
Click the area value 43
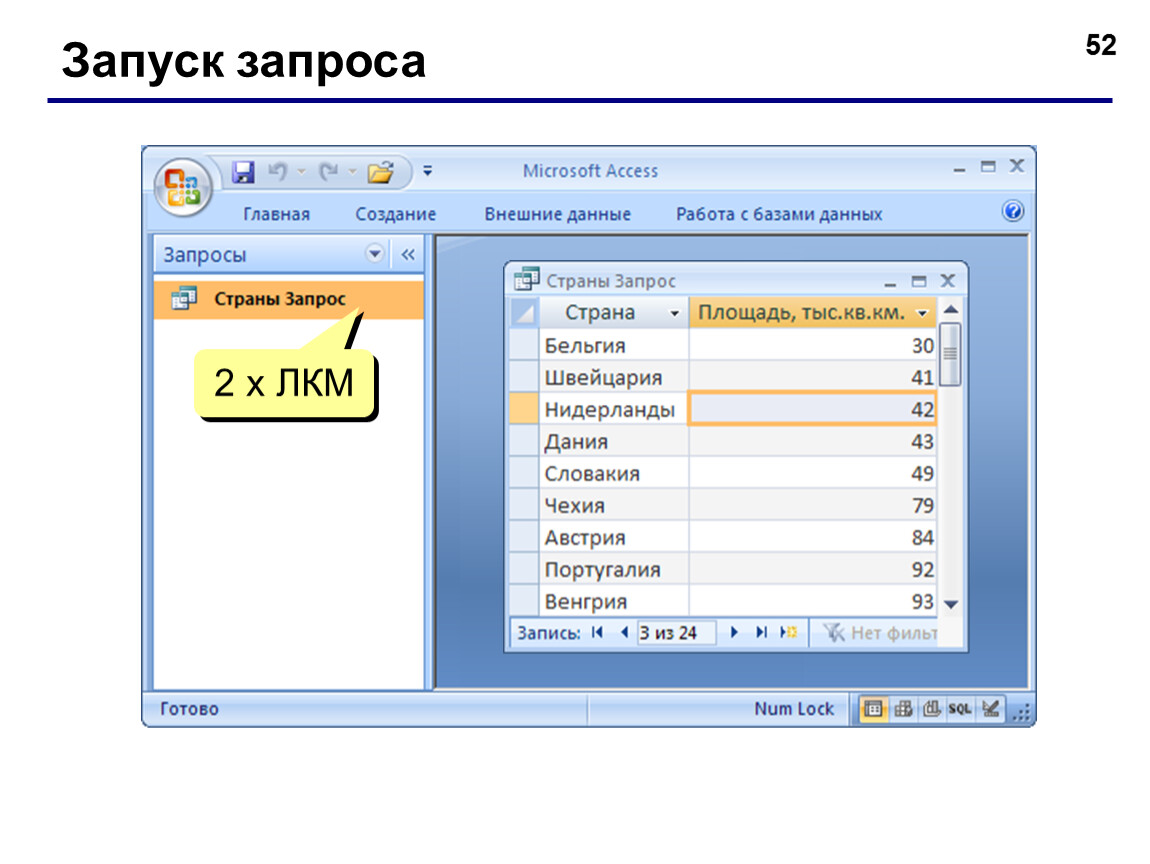813,442
